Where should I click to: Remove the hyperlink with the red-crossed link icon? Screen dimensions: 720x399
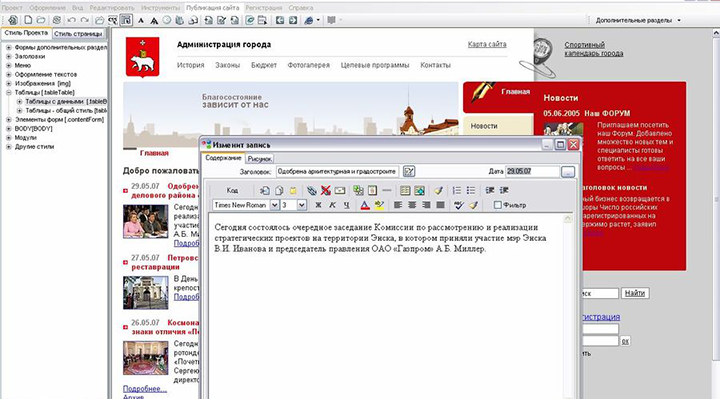click(x=326, y=190)
